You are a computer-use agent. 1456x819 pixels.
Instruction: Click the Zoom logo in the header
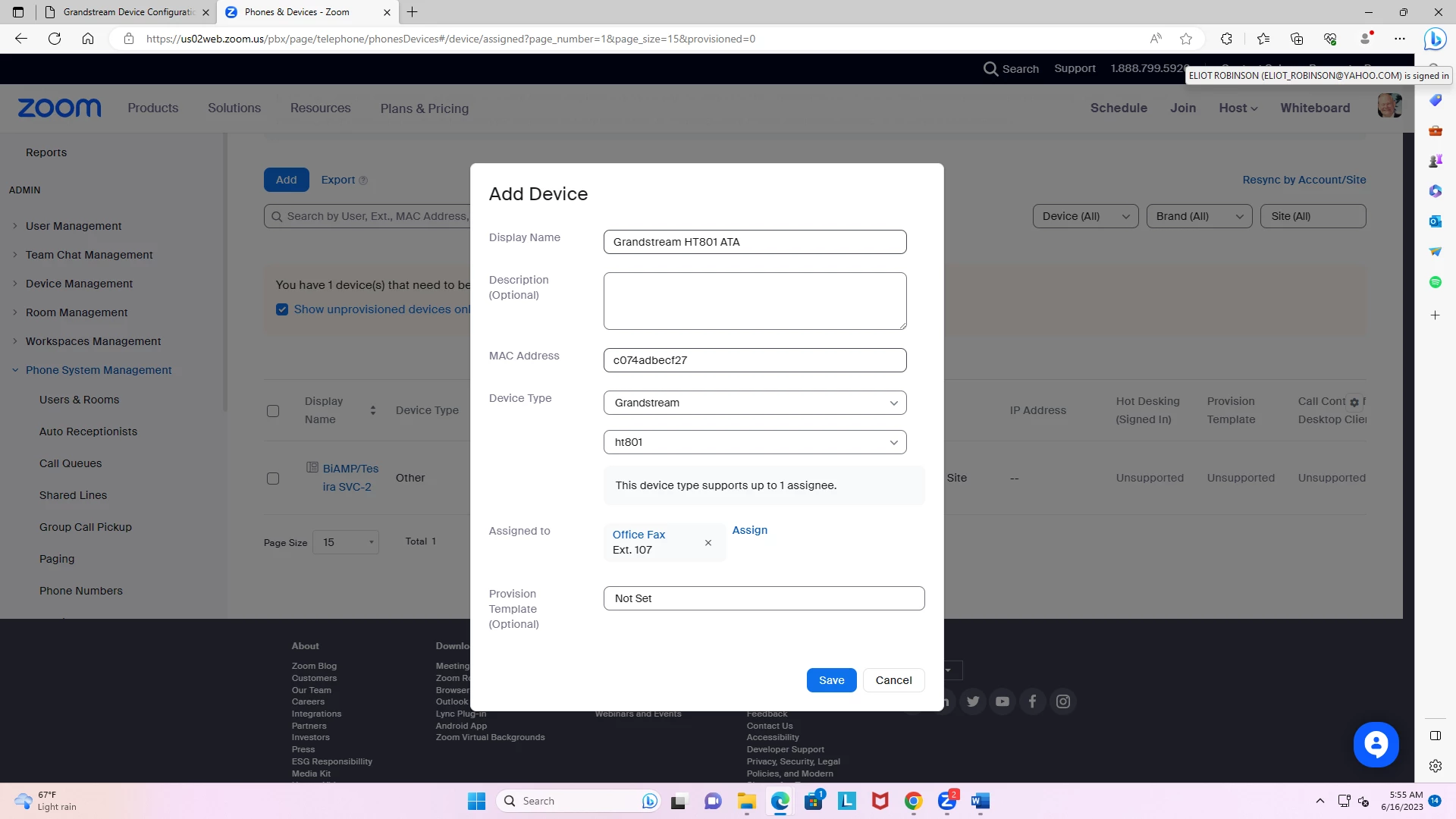click(59, 108)
